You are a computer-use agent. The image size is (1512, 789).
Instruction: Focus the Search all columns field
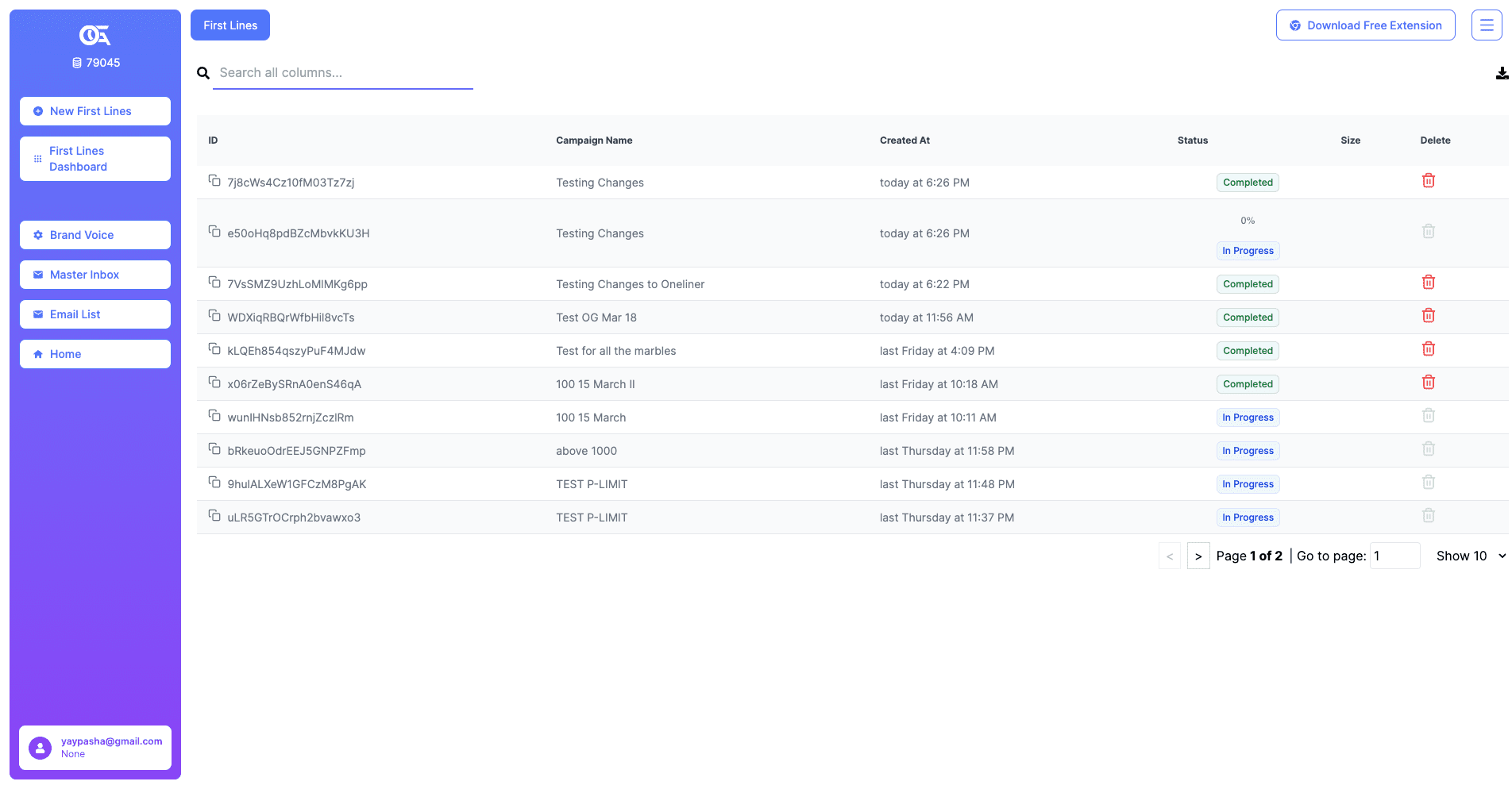point(343,73)
